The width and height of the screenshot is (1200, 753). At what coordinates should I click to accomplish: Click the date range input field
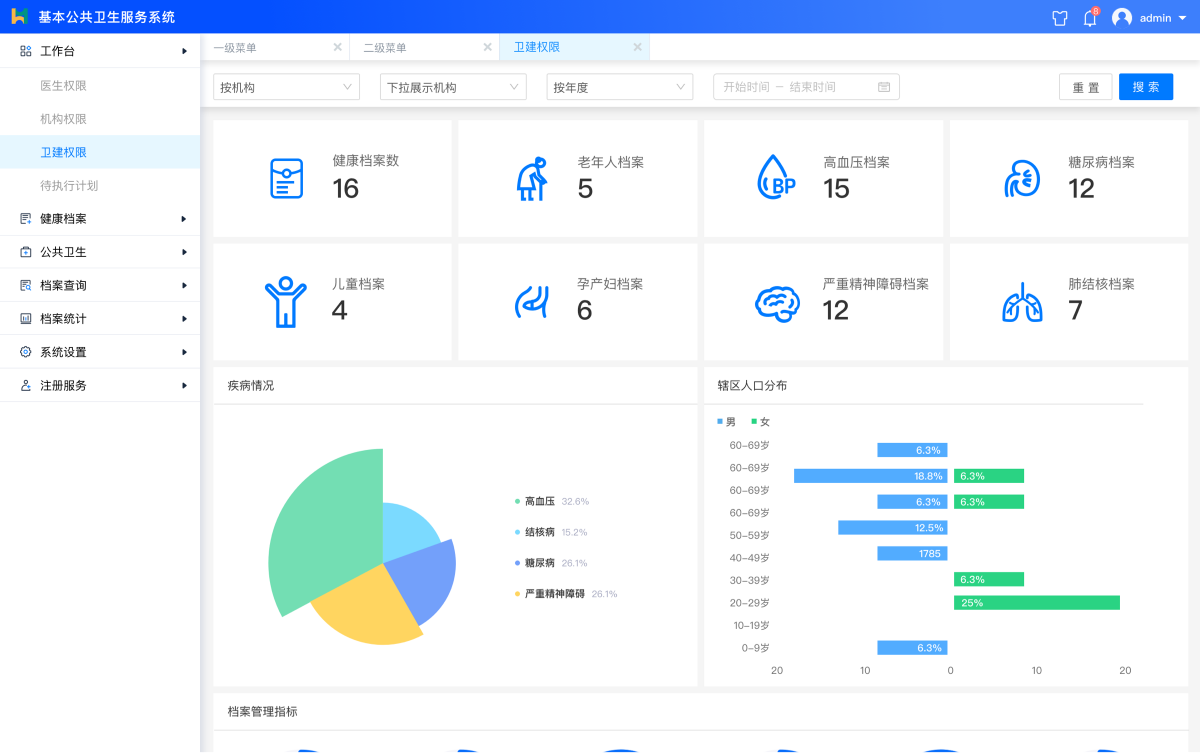coord(806,87)
